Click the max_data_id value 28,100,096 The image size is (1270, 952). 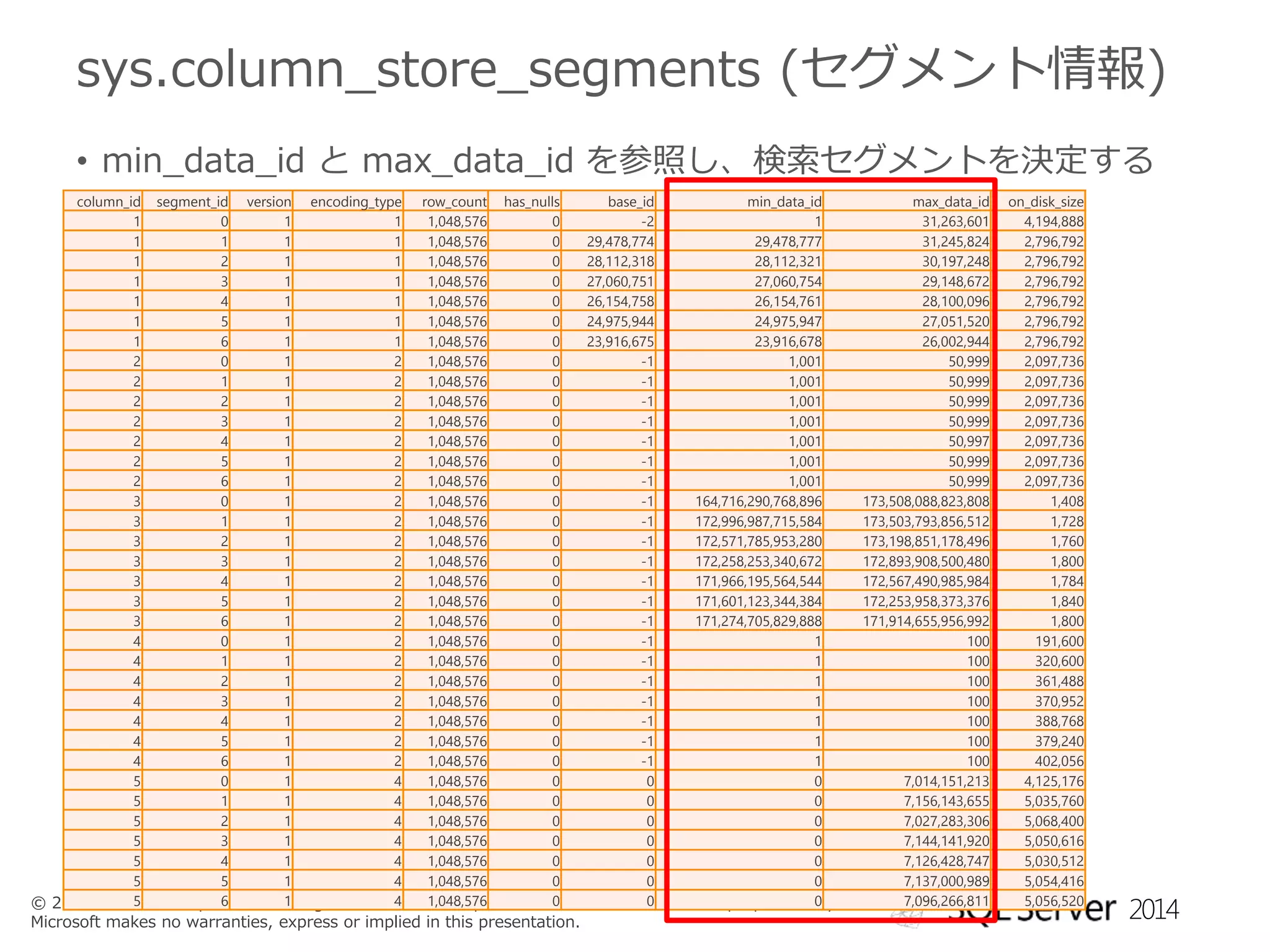point(956,302)
